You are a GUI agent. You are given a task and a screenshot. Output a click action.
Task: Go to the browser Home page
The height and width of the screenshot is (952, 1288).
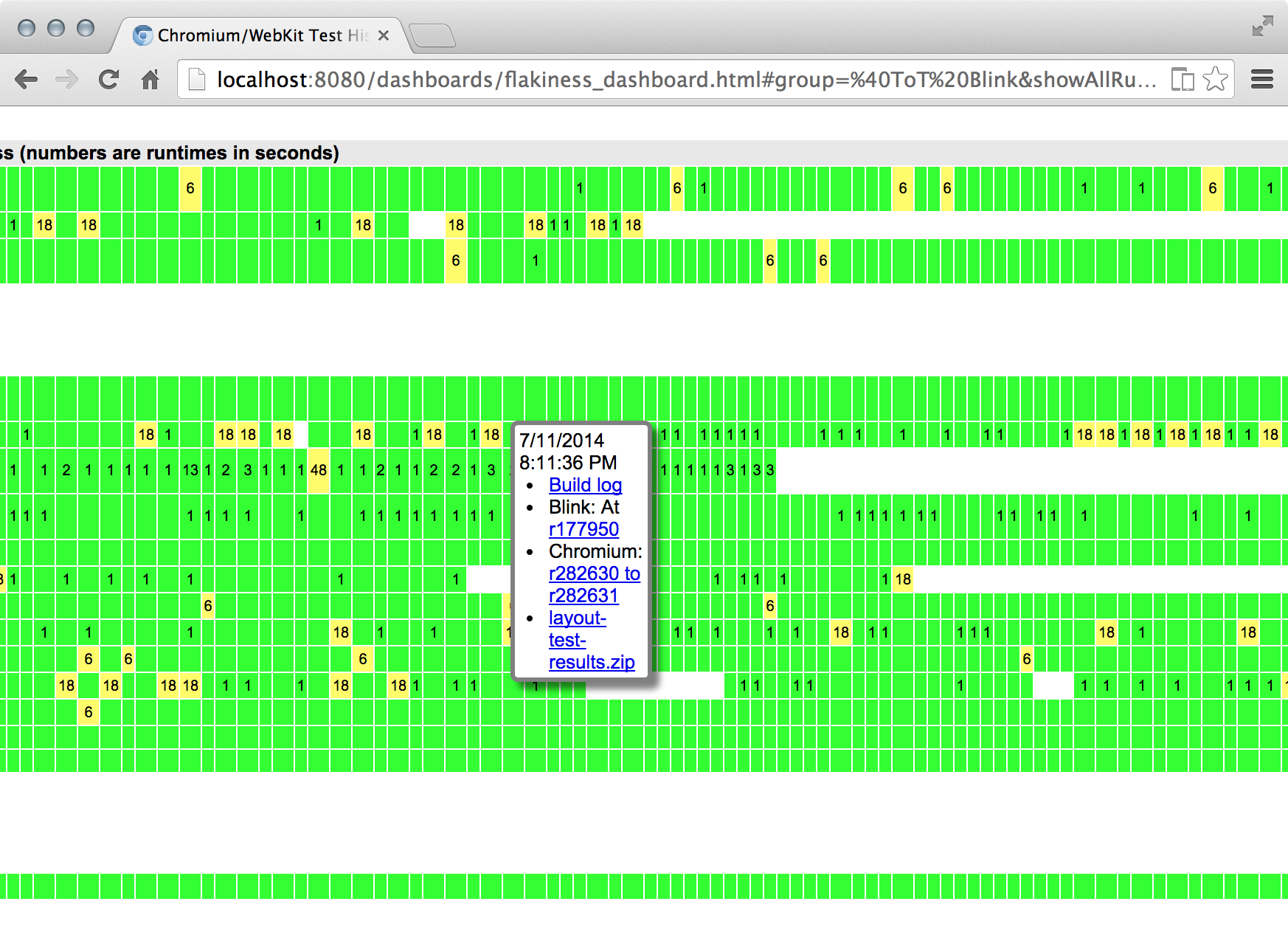[150, 80]
